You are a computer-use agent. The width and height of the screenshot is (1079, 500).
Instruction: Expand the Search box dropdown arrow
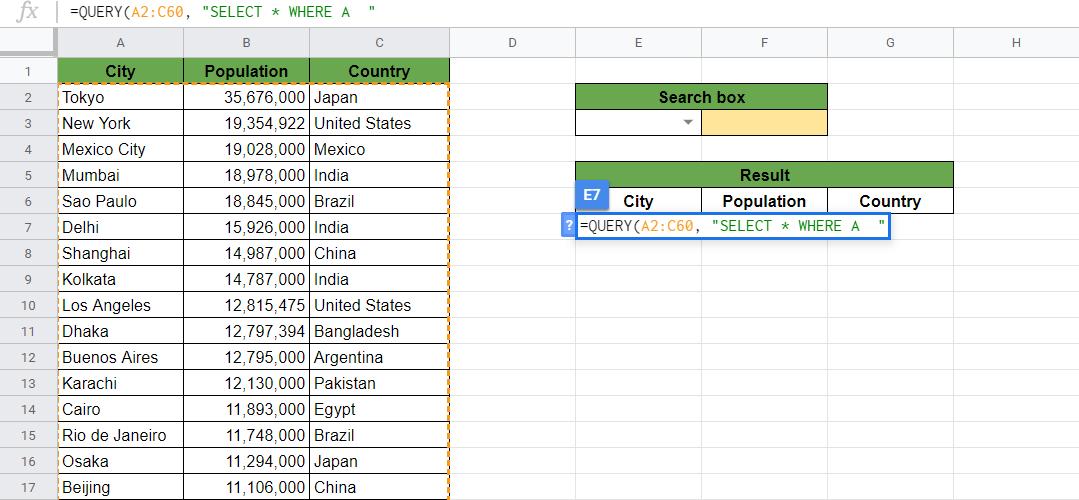pyautogui.click(x=688, y=123)
